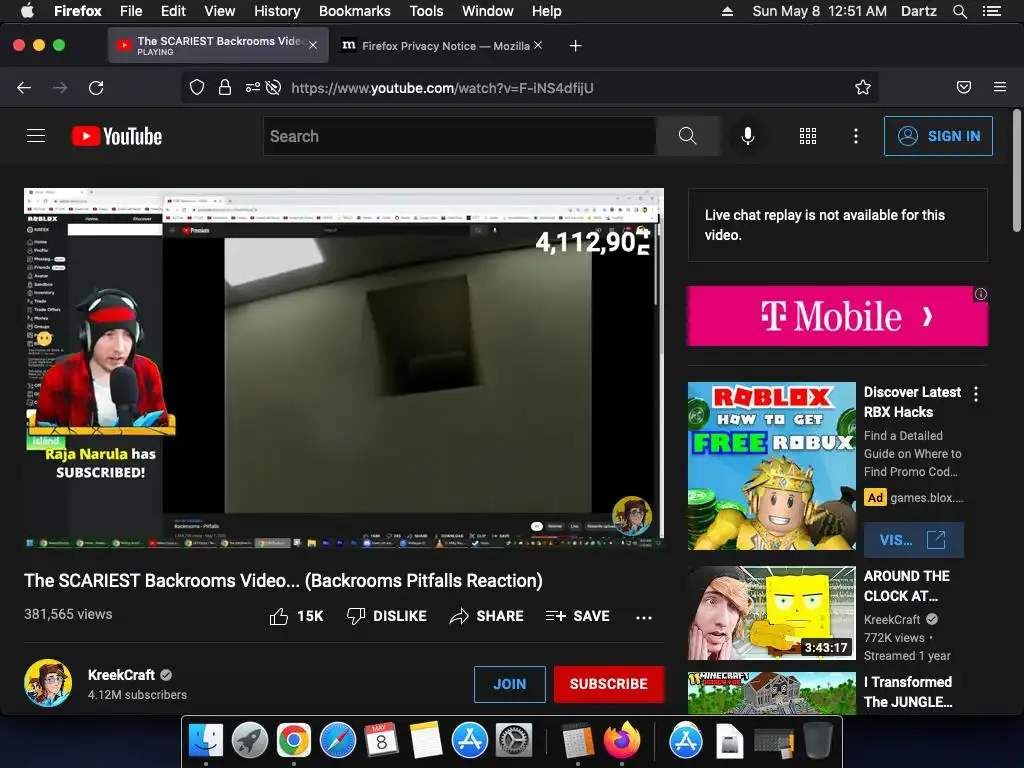
Task: Open System Preferences from the Dock
Action: pos(514,740)
